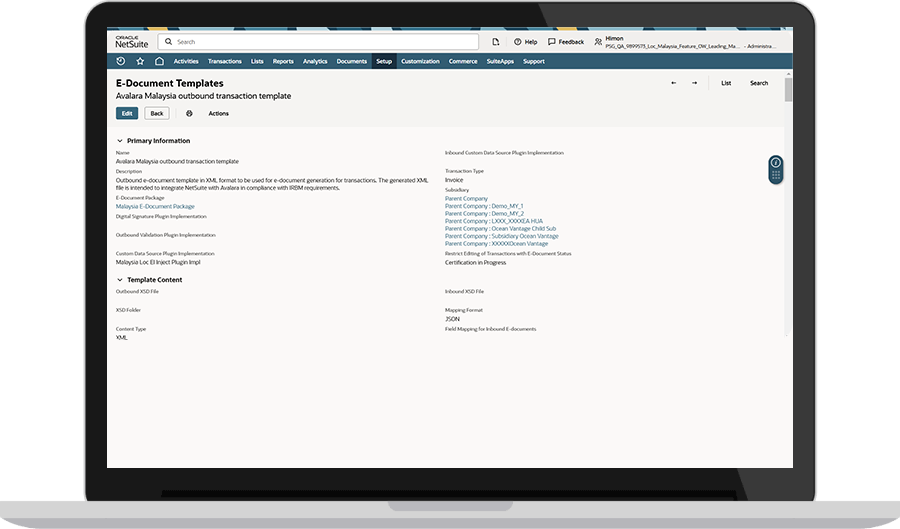The width and height of the screenshot is (900, 529).
Task: Click 'Certification in Progress' value
Action: pyautogui.click(x=475, y=262)
